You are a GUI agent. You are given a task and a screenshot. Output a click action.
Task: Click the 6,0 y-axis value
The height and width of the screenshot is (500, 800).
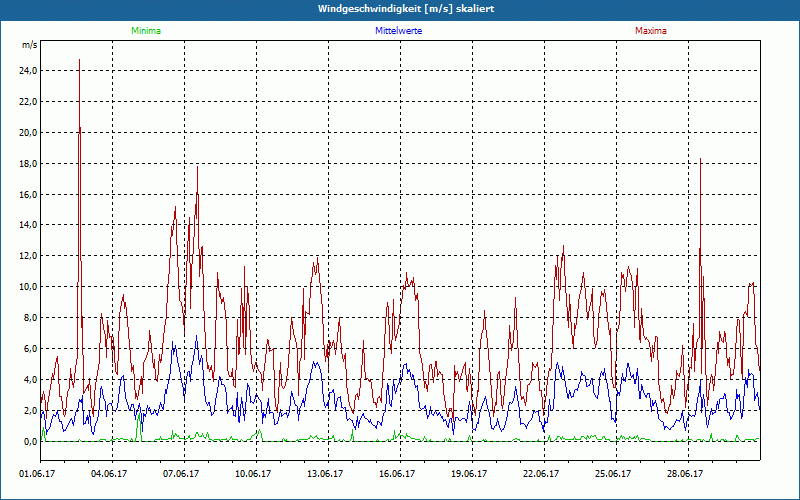click(31, 348)
